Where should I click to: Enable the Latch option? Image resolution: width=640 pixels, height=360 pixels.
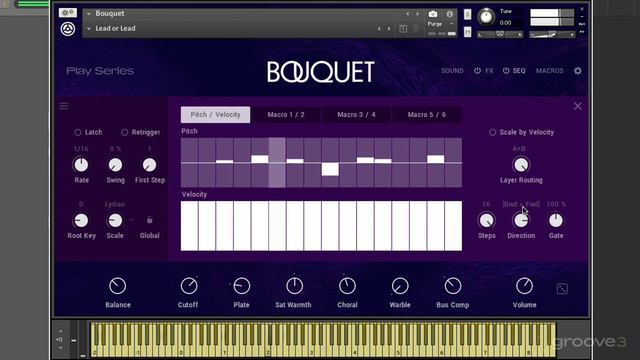pyautogui.click(x=78, y=132)
